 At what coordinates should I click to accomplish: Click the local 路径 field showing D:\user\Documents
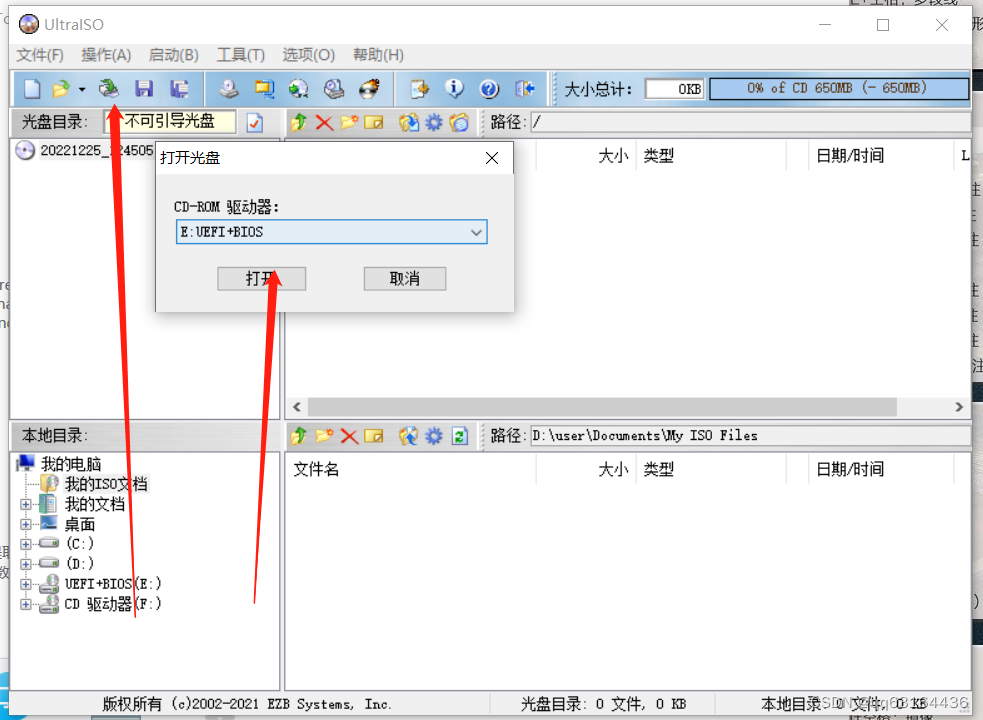tap(750, 435)
